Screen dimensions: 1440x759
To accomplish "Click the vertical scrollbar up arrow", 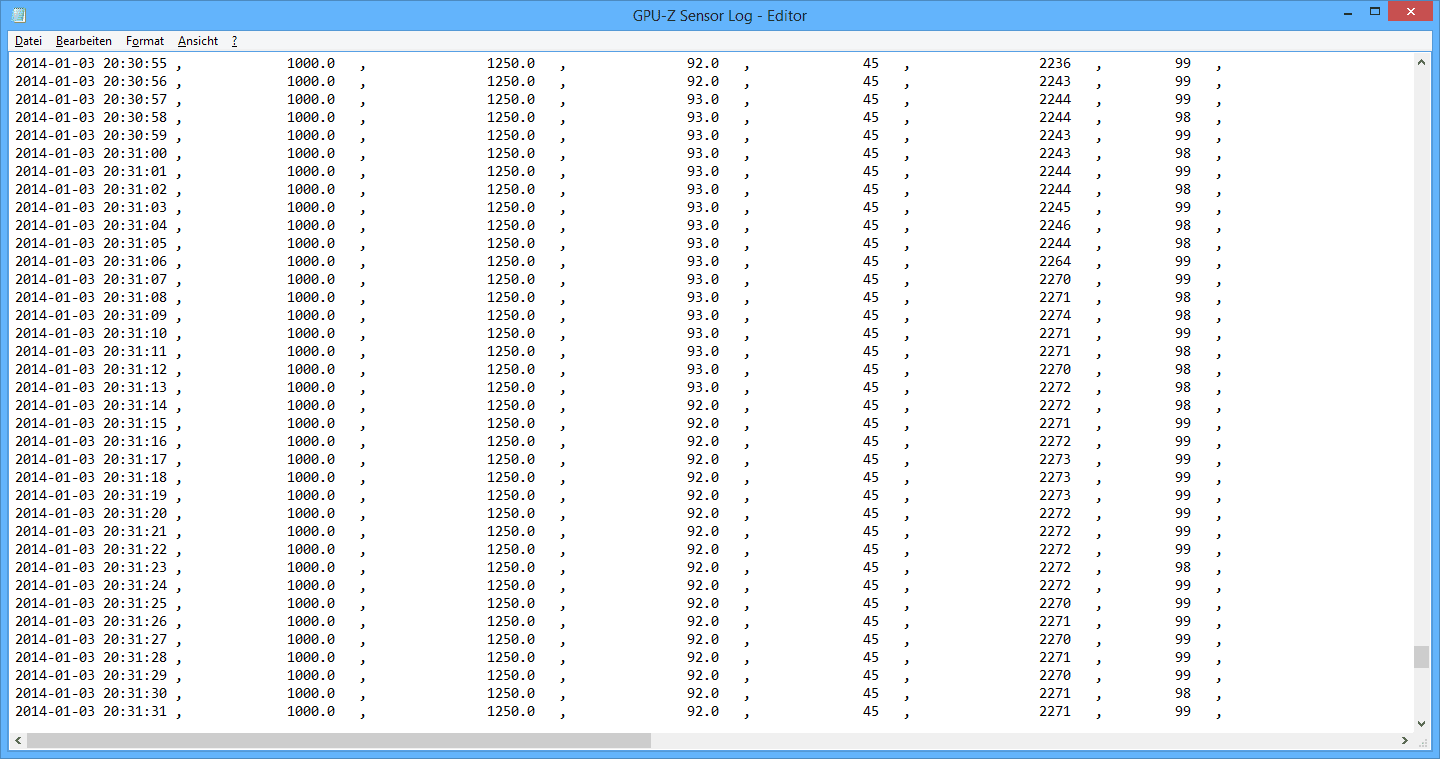I will (1421, 62).
